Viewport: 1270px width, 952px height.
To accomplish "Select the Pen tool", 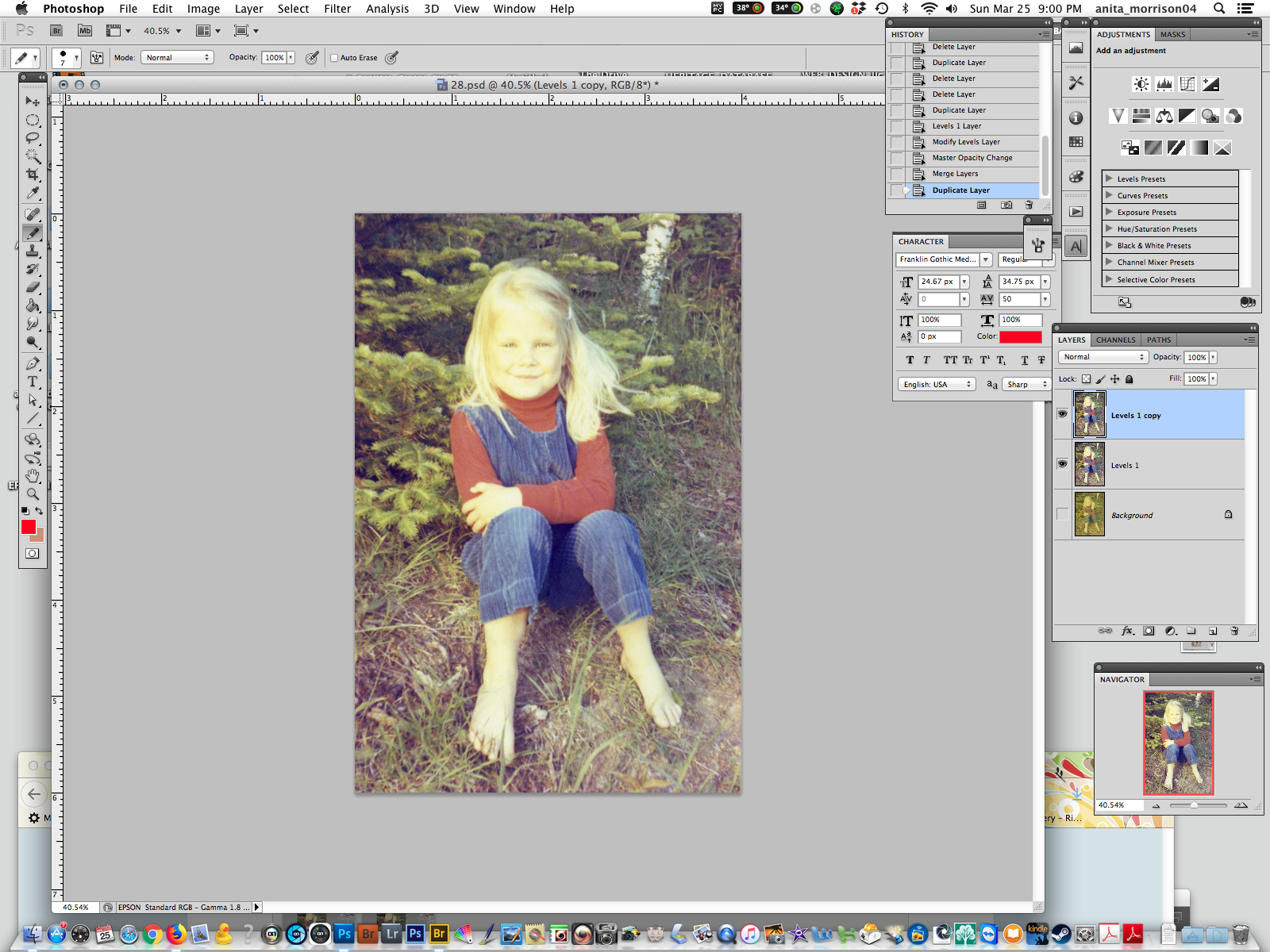I will click(33, 363).
